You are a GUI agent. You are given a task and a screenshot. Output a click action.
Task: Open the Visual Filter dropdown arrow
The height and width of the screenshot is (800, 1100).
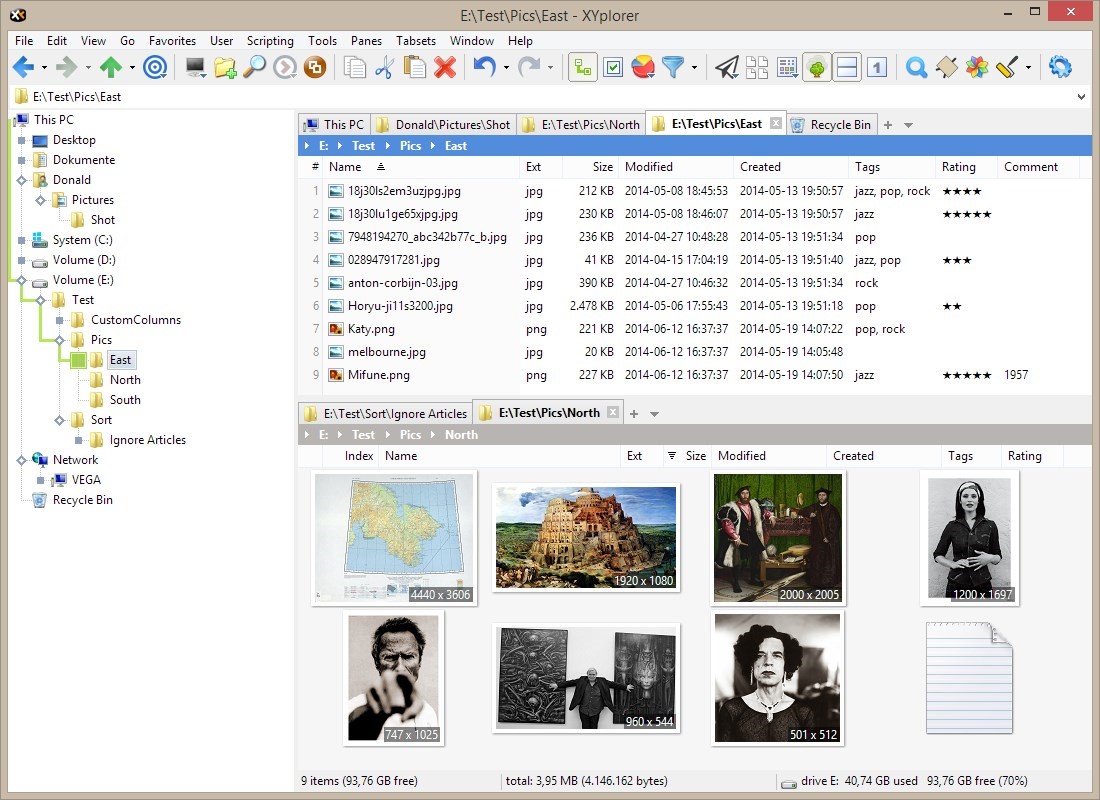click(694, 68)
